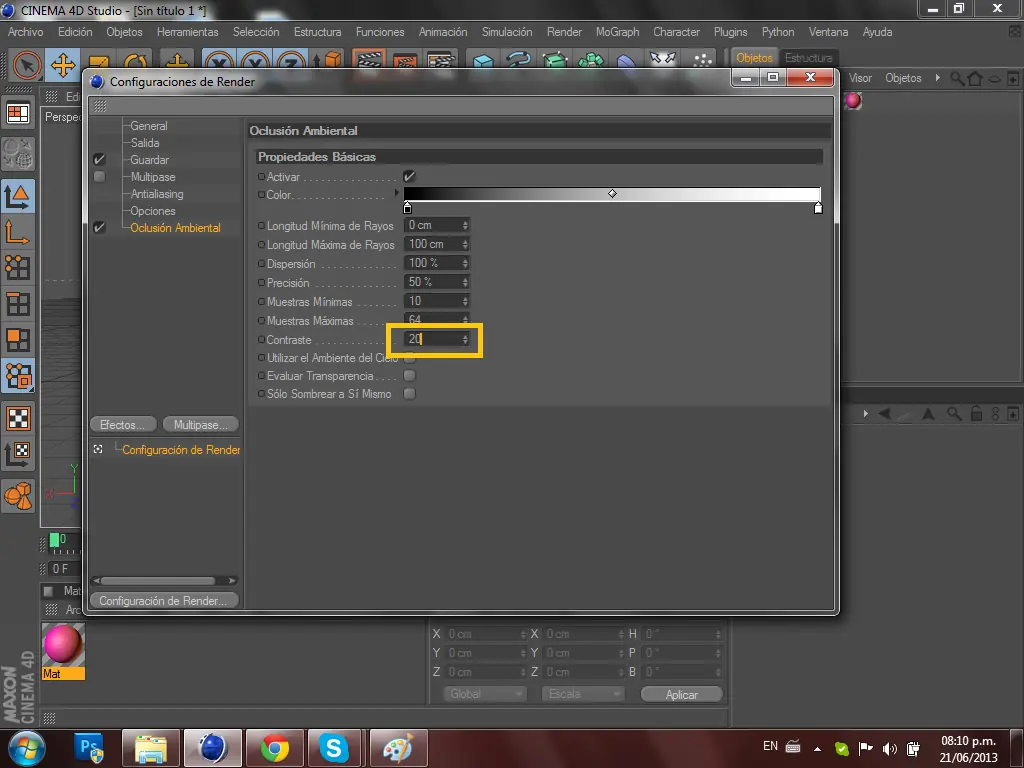Image resolution: width=1024 pixels, height=768 pixels.
Task: Open Render Settings clapperboard icon in toolbar
Action: point(441,61)
